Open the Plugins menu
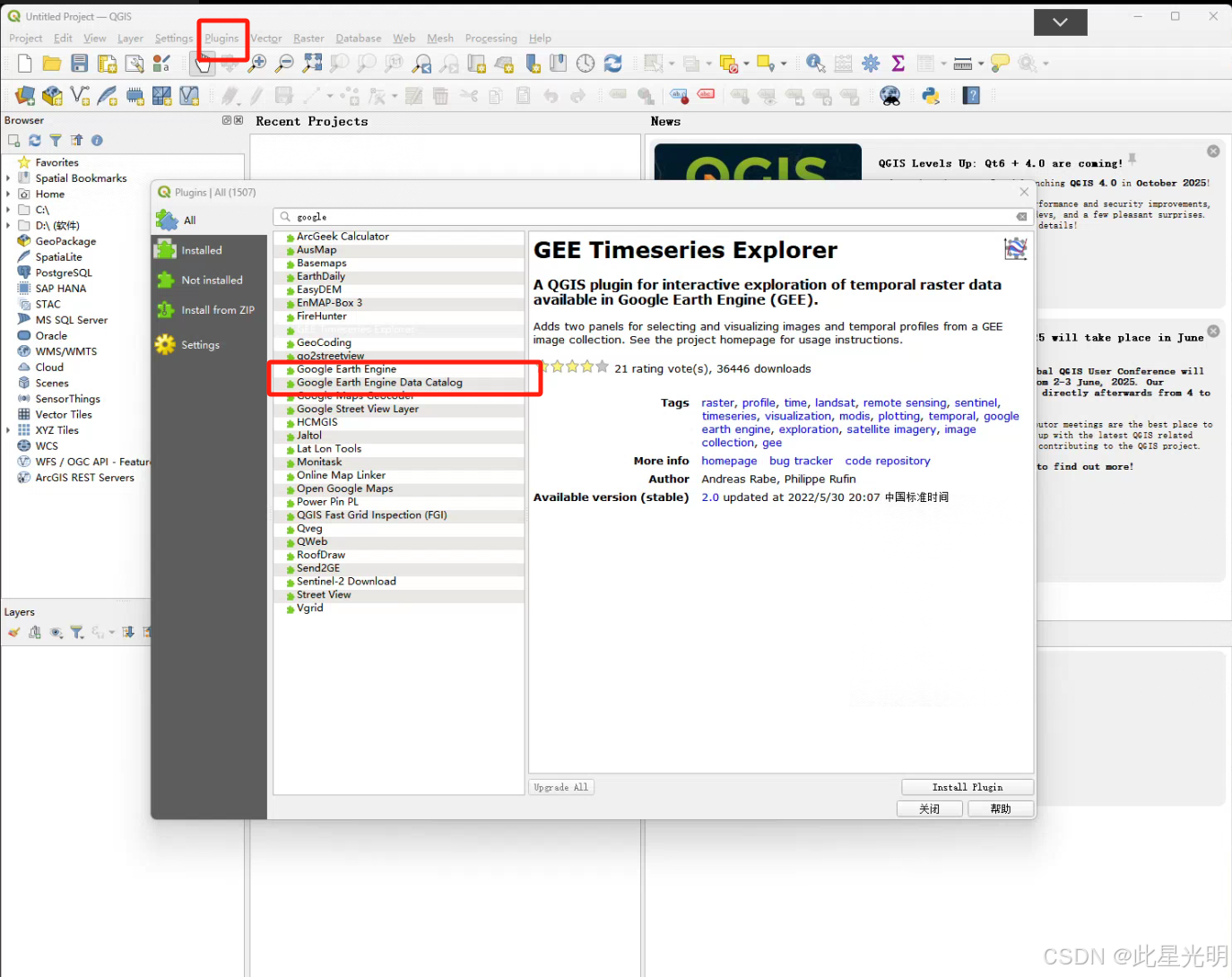 pyautogui.click(x=221, y=39)
